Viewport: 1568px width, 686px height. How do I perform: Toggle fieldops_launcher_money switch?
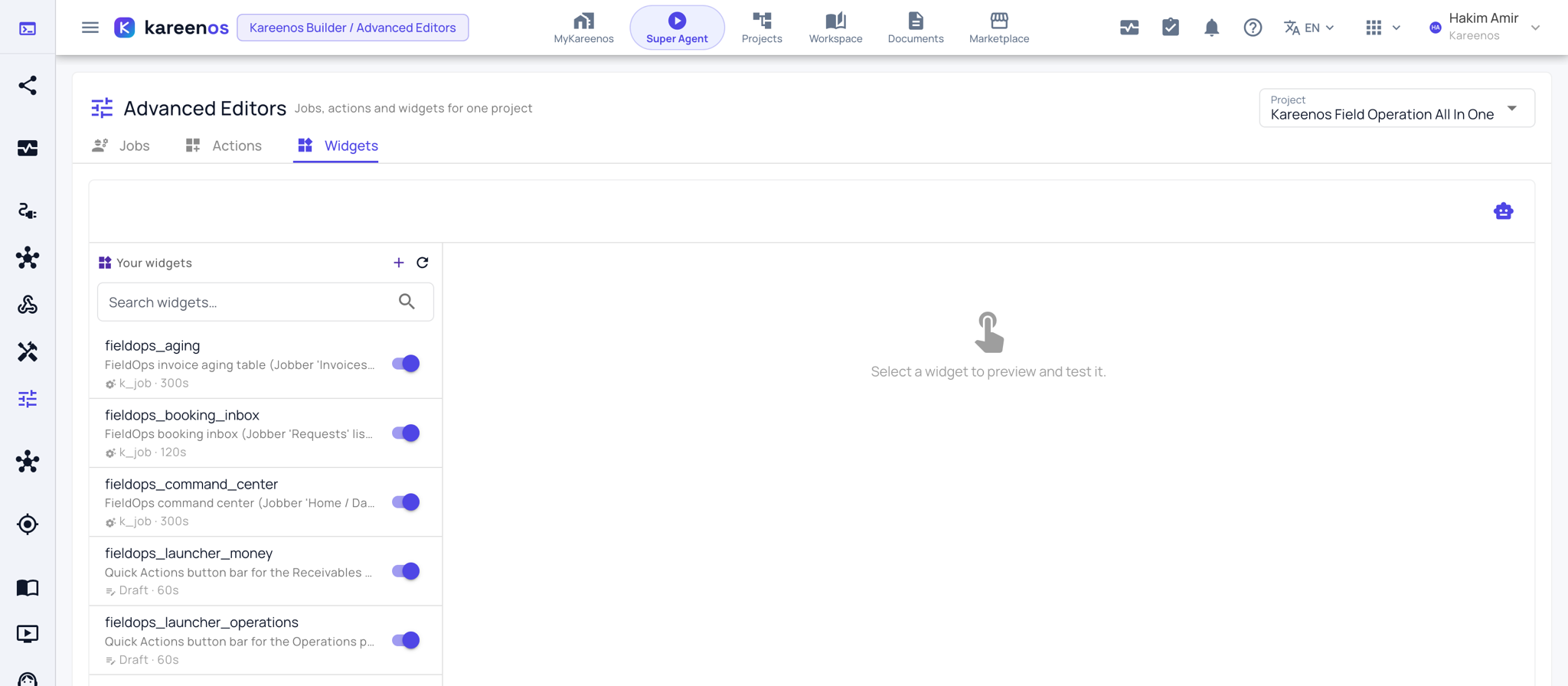406,571
